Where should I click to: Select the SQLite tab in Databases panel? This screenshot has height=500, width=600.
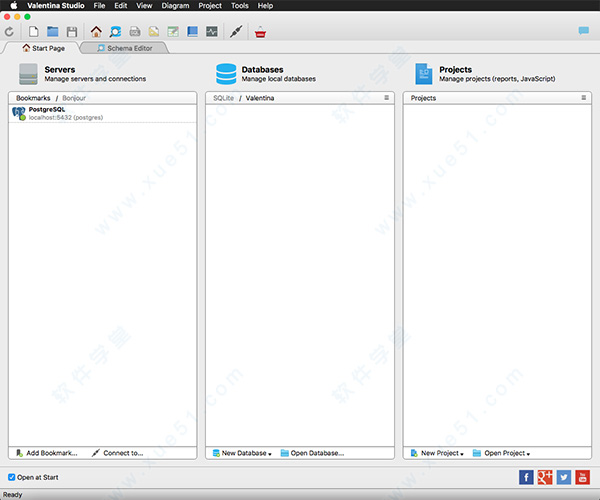tap(223, 98)
